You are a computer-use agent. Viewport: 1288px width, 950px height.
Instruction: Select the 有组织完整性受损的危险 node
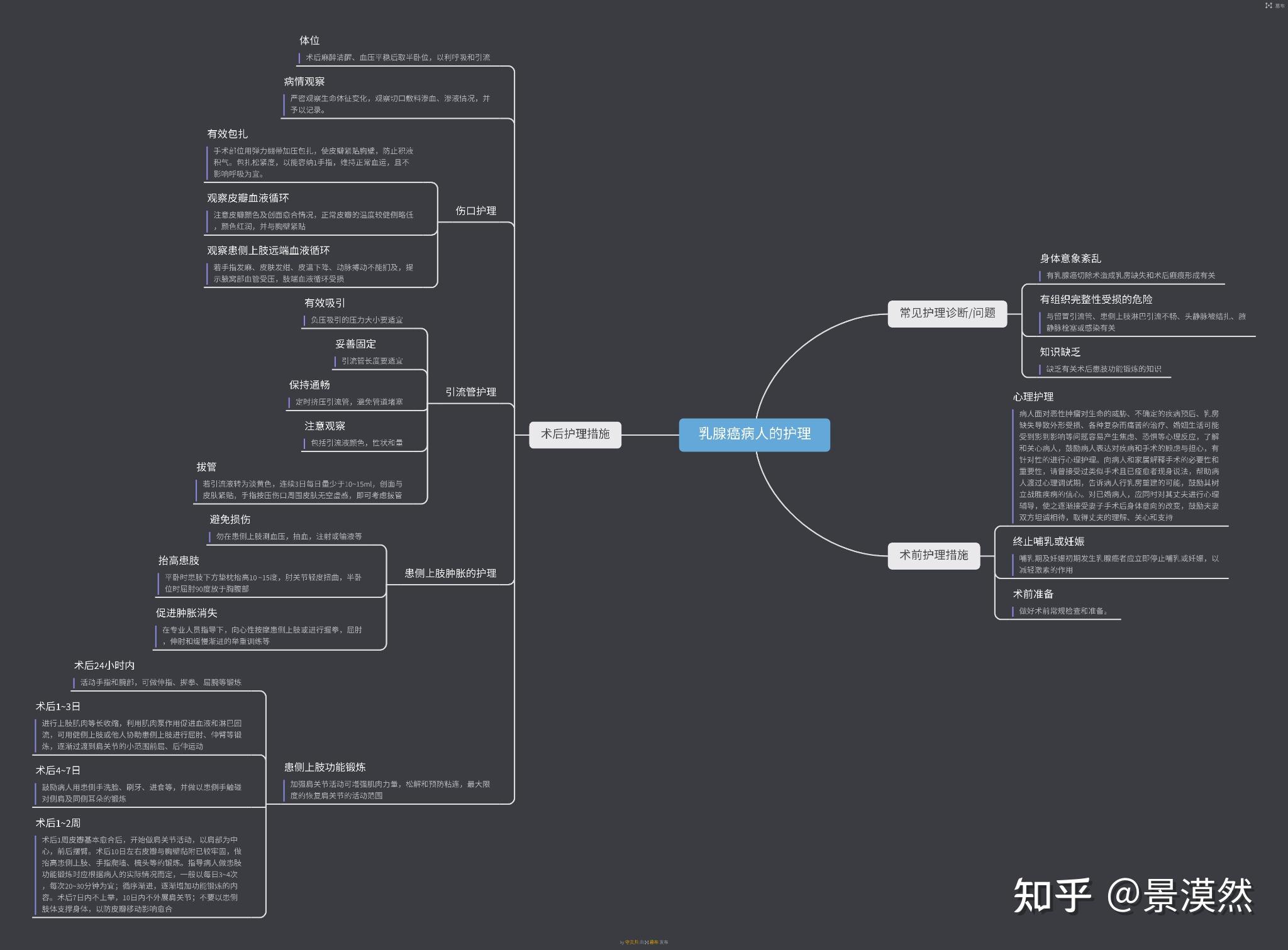pyautogui.click(x=1096, y=299)
